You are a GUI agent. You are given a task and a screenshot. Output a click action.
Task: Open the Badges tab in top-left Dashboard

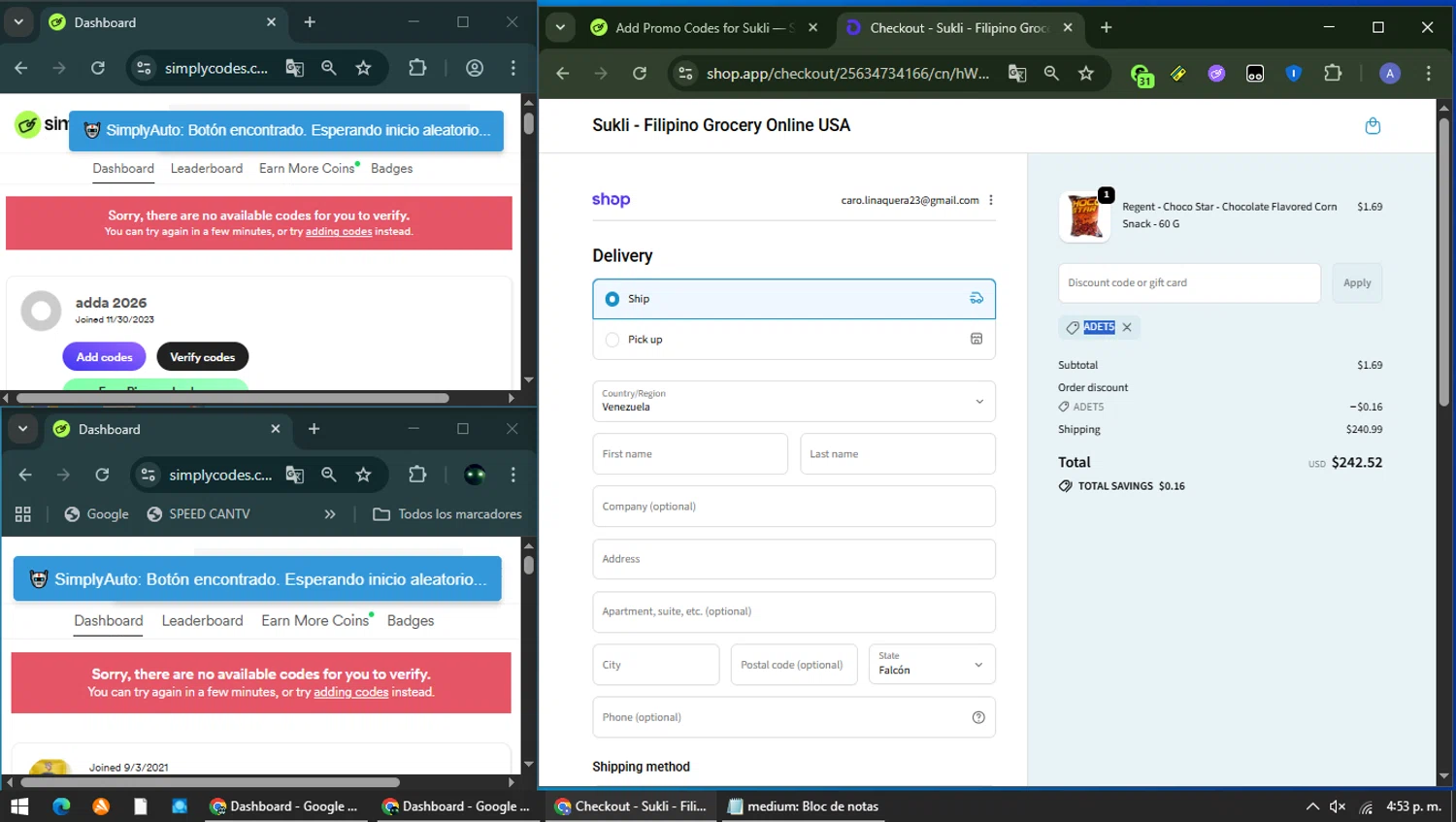[x=392, y=168]
